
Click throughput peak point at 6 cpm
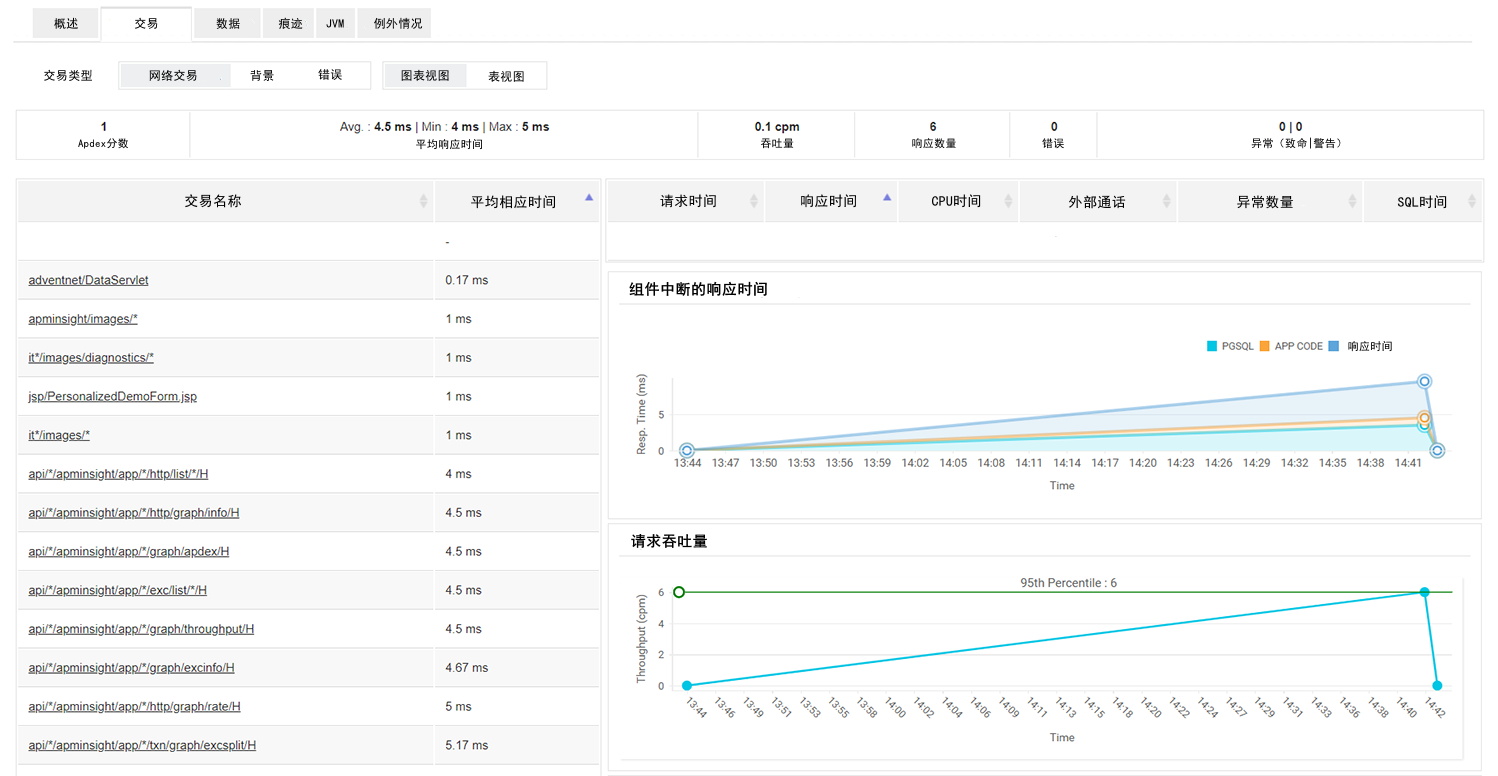click(1424, 592)
